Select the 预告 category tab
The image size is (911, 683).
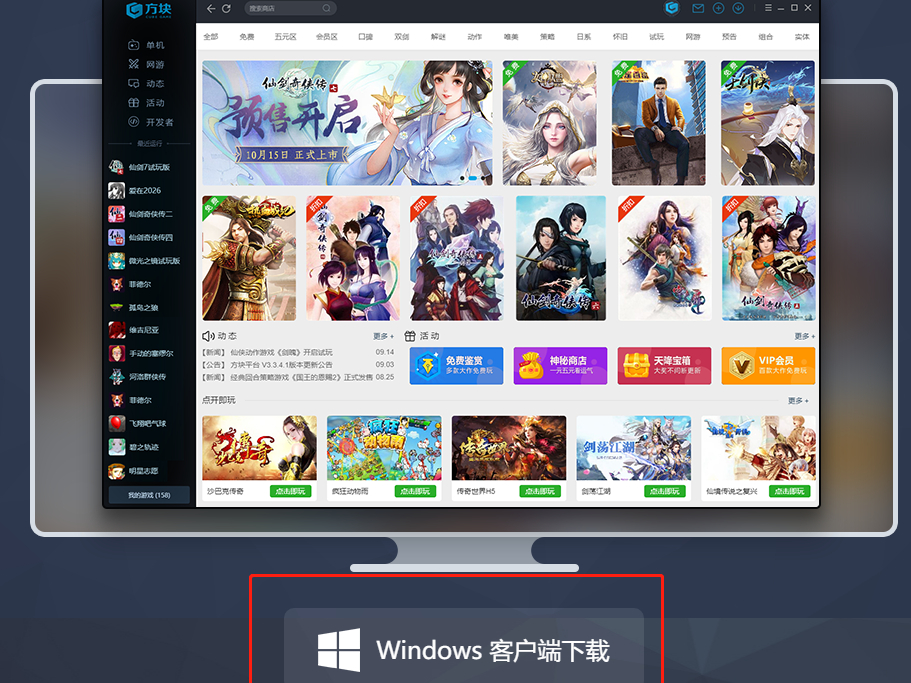point(729,37)
